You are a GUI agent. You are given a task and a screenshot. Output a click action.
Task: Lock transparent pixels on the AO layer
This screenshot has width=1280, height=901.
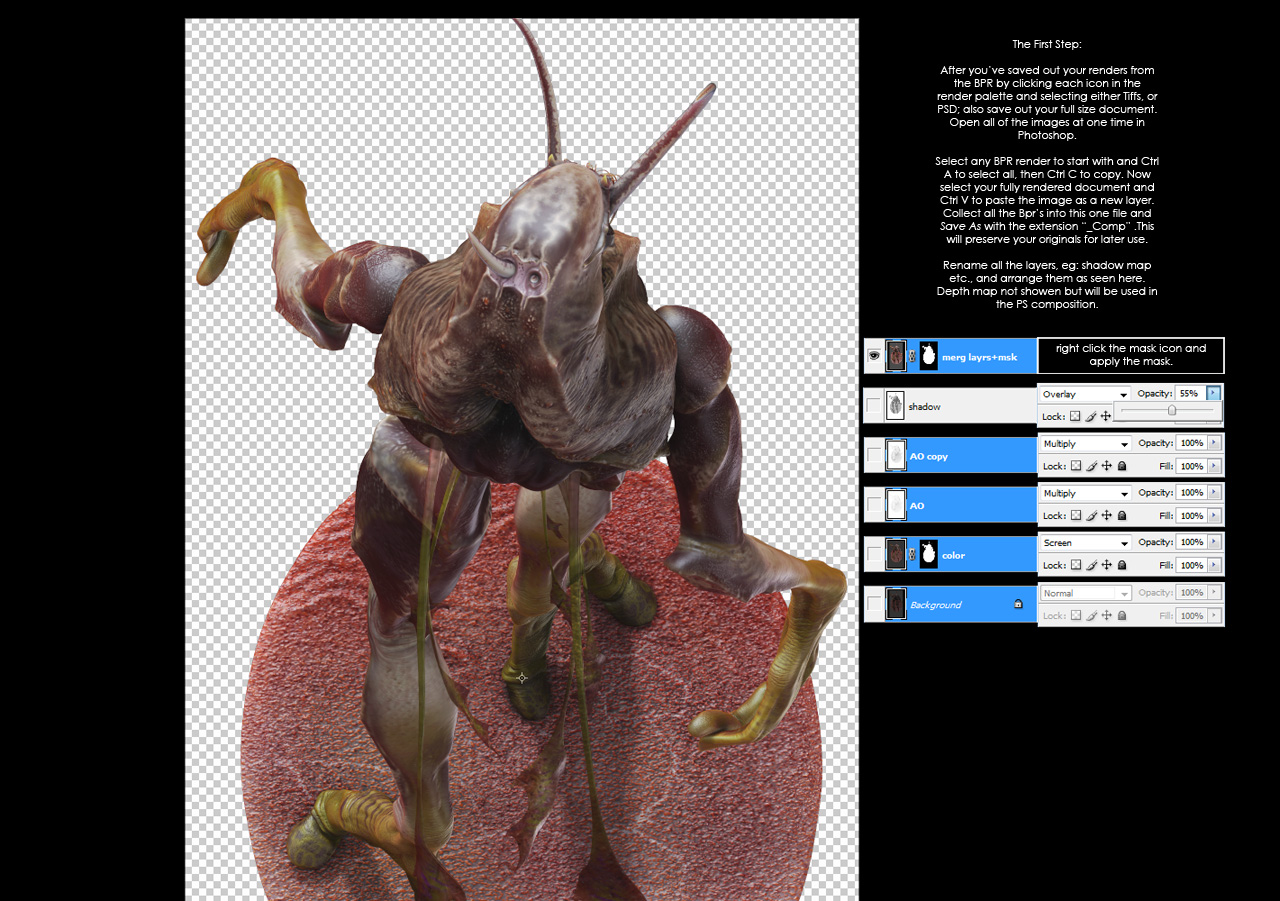click(x=1075, y=516)
